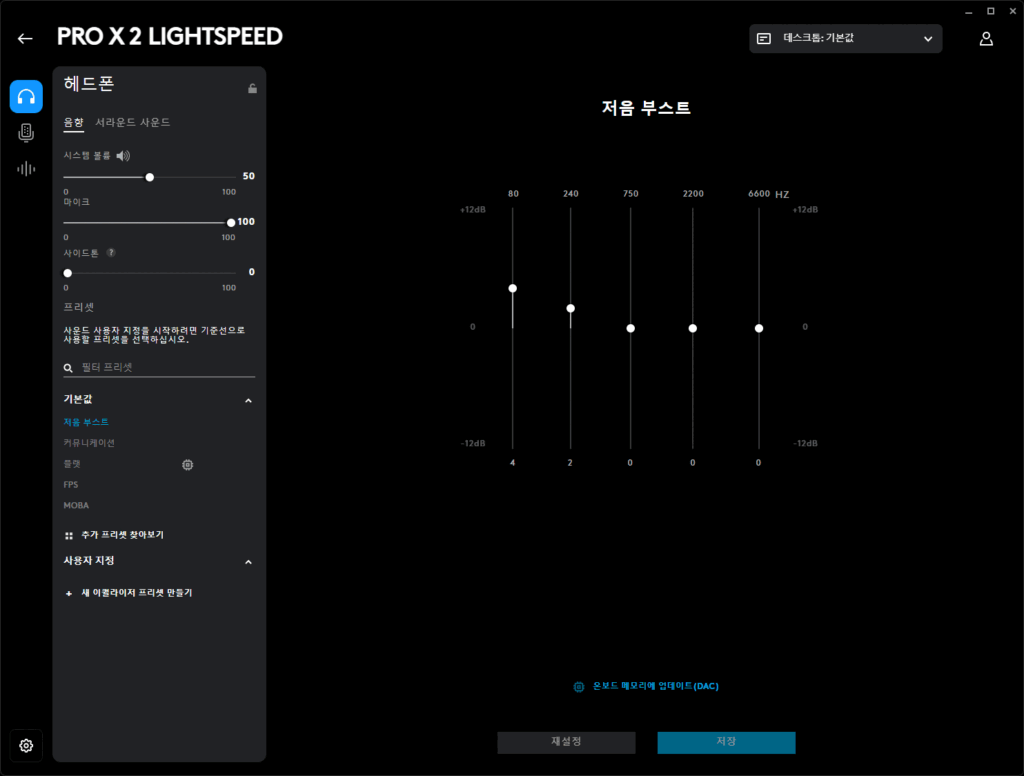Click the 저장 button

pyautogui.click(x=726, y=742)
